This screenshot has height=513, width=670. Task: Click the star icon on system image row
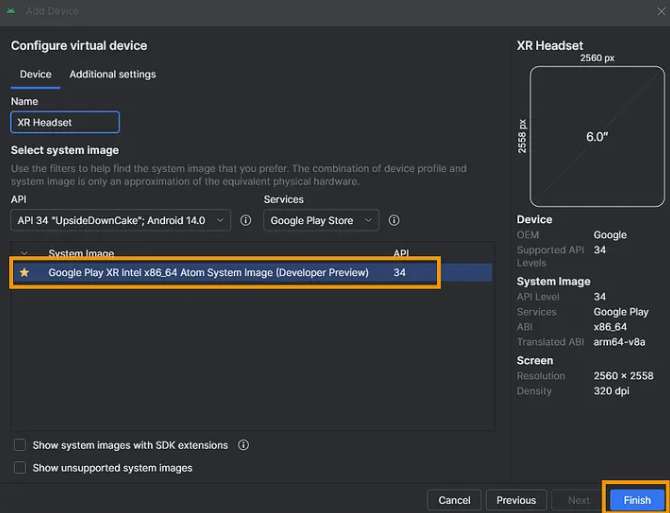pos(24,273)
